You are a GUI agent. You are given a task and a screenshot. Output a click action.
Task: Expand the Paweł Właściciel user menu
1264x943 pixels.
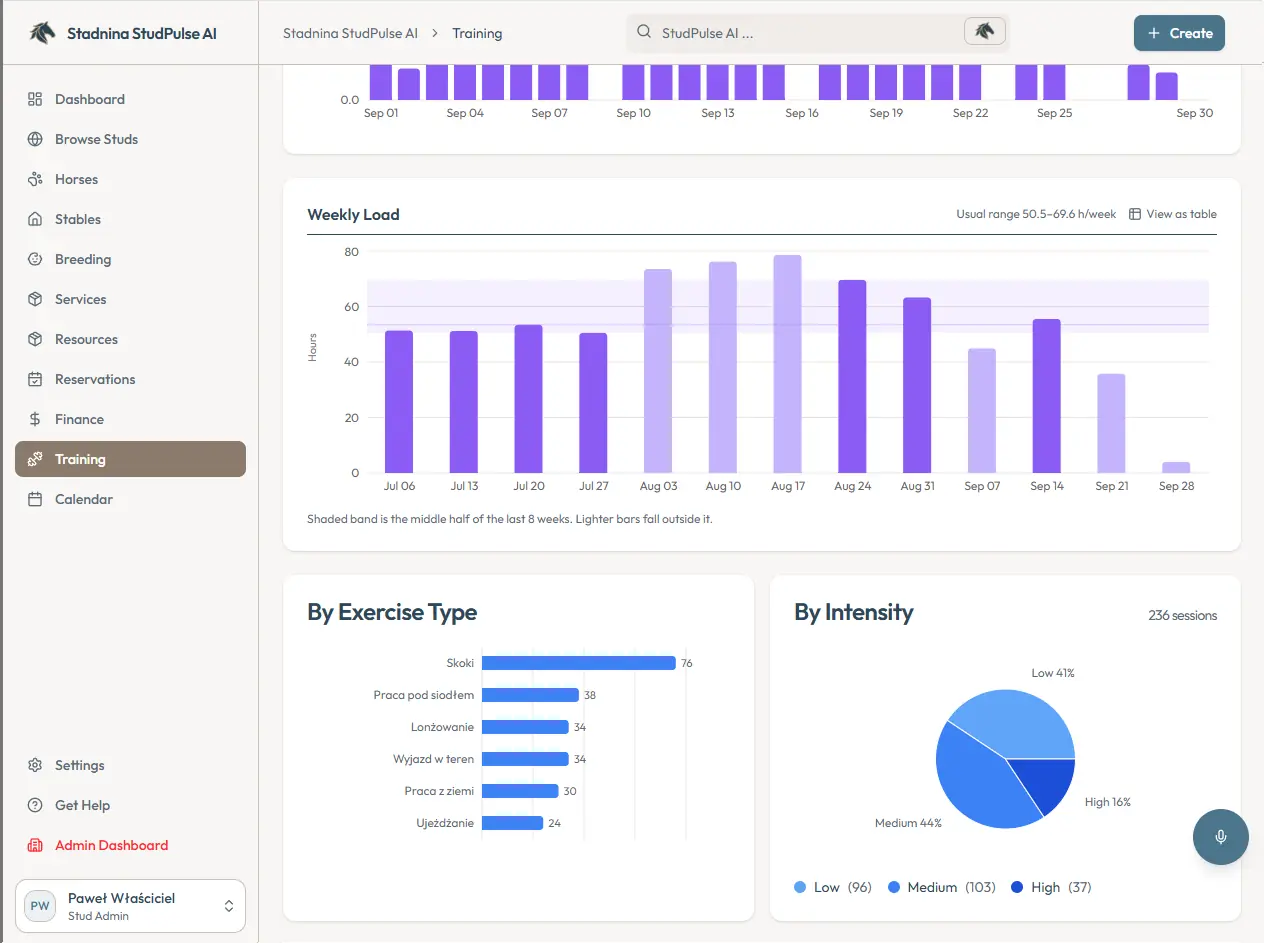(x=130, y=906)
